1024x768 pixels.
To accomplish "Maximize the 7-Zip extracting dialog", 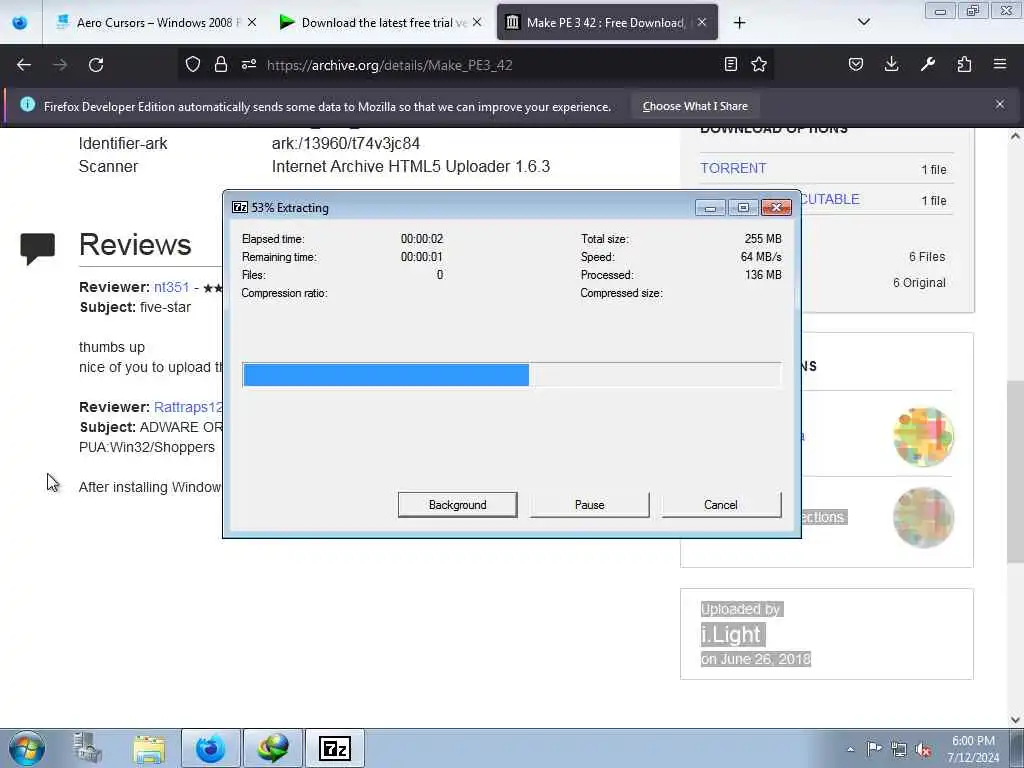I will (x=743, y=208).
